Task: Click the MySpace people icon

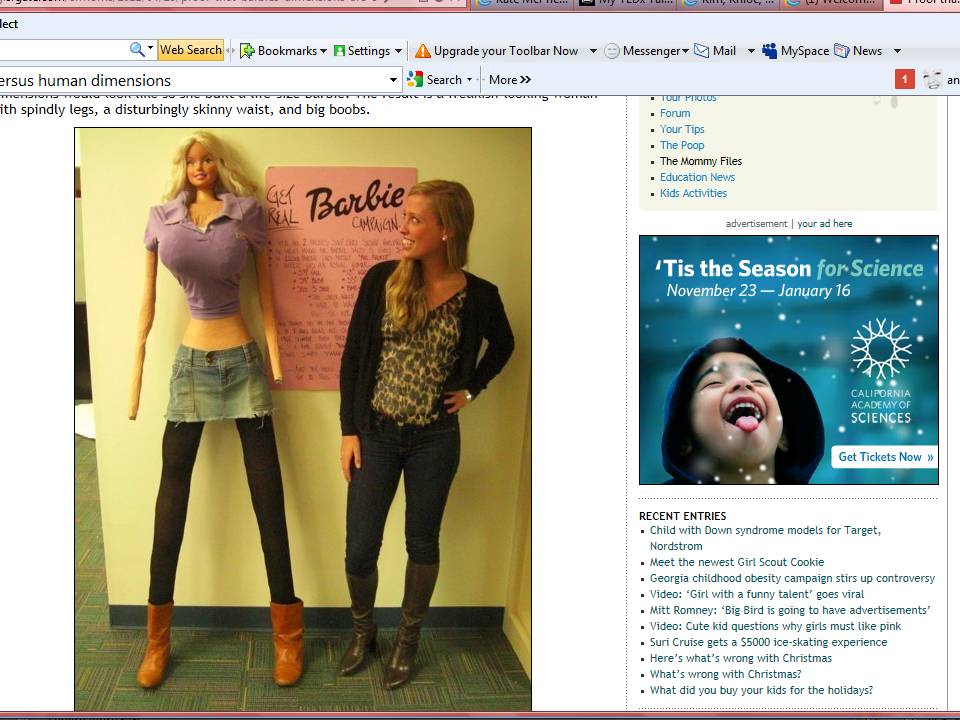Action: coord(770,51)
